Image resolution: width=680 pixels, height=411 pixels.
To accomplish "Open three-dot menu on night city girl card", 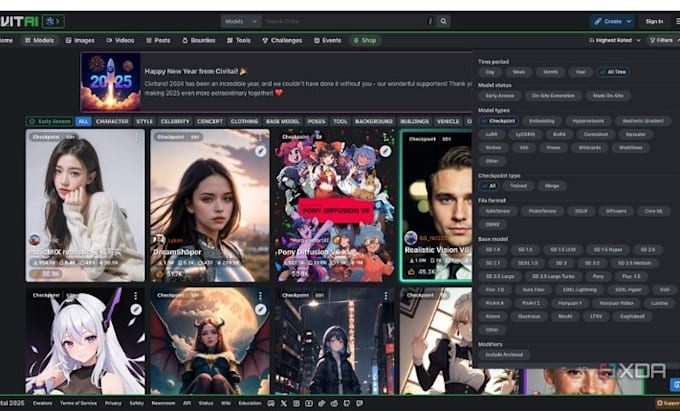I will [x=386, y=296].
